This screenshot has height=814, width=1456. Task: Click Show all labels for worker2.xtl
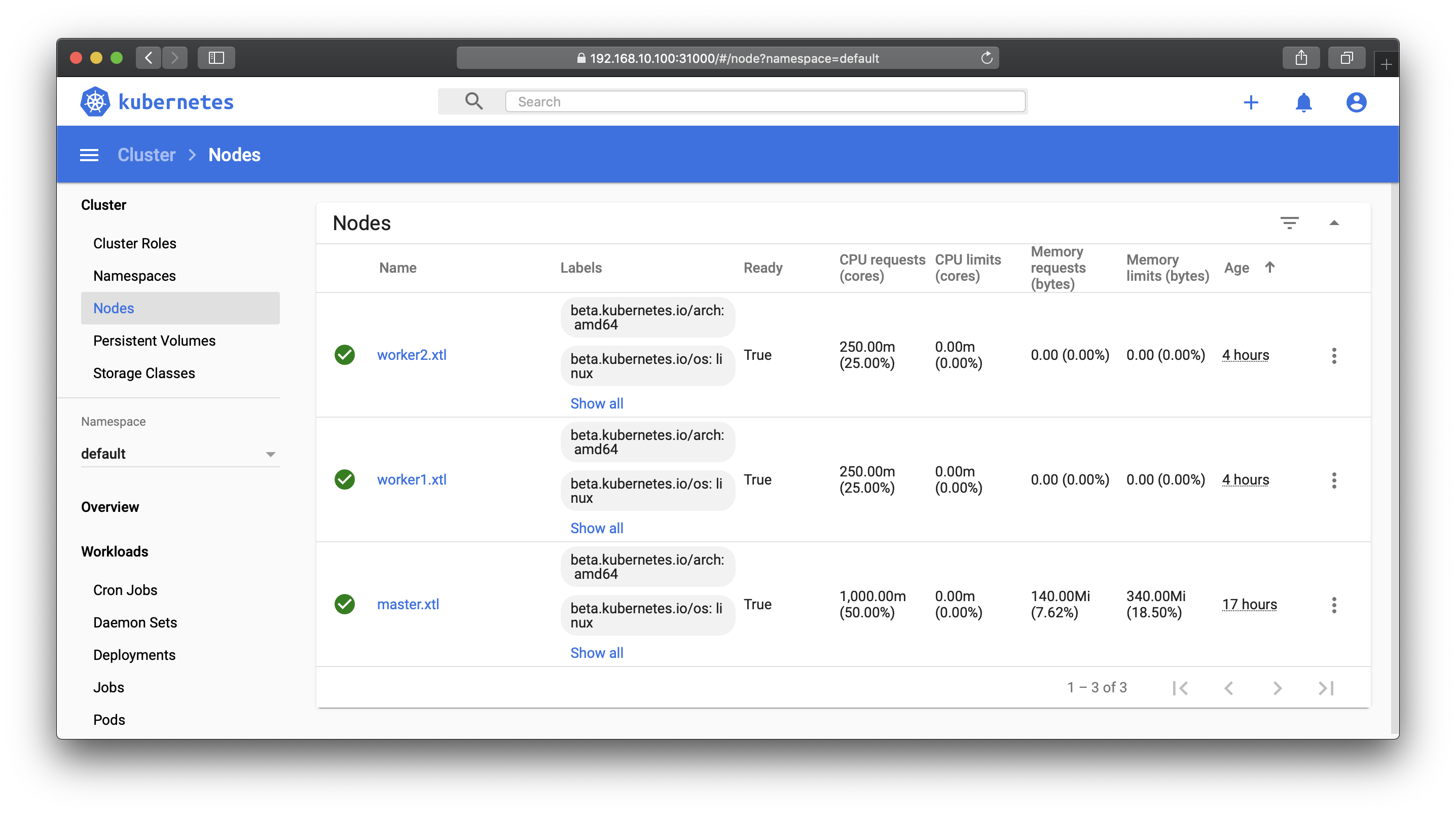click(x=595, y=403)
